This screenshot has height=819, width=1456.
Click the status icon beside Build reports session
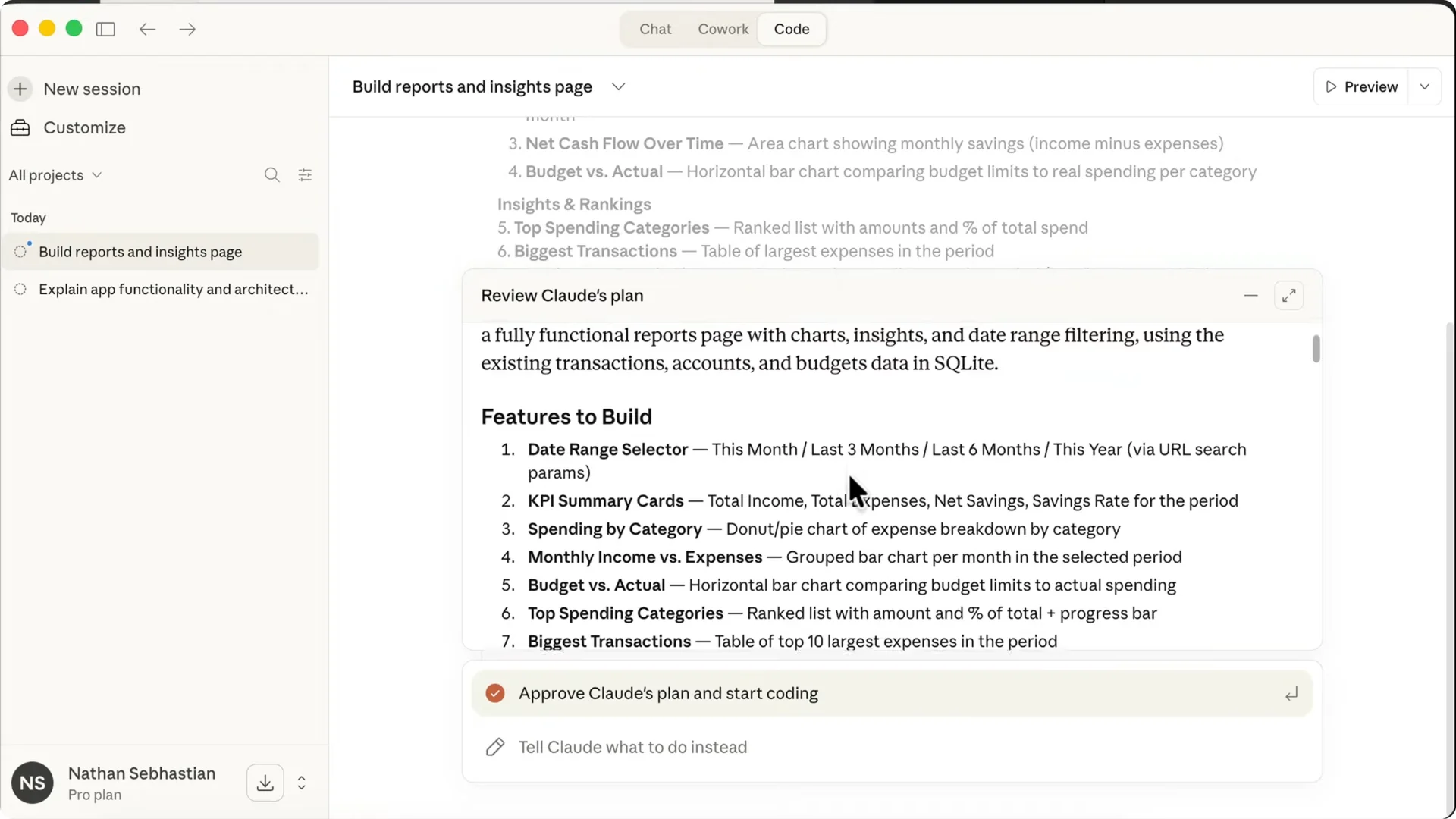coord(20,251)
